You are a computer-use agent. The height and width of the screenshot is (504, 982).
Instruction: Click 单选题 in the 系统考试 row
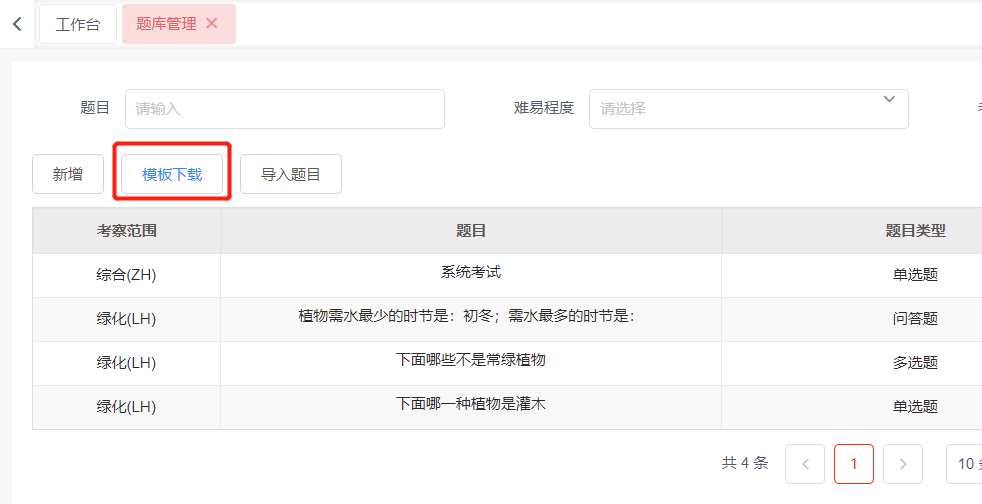click(915, 275)
